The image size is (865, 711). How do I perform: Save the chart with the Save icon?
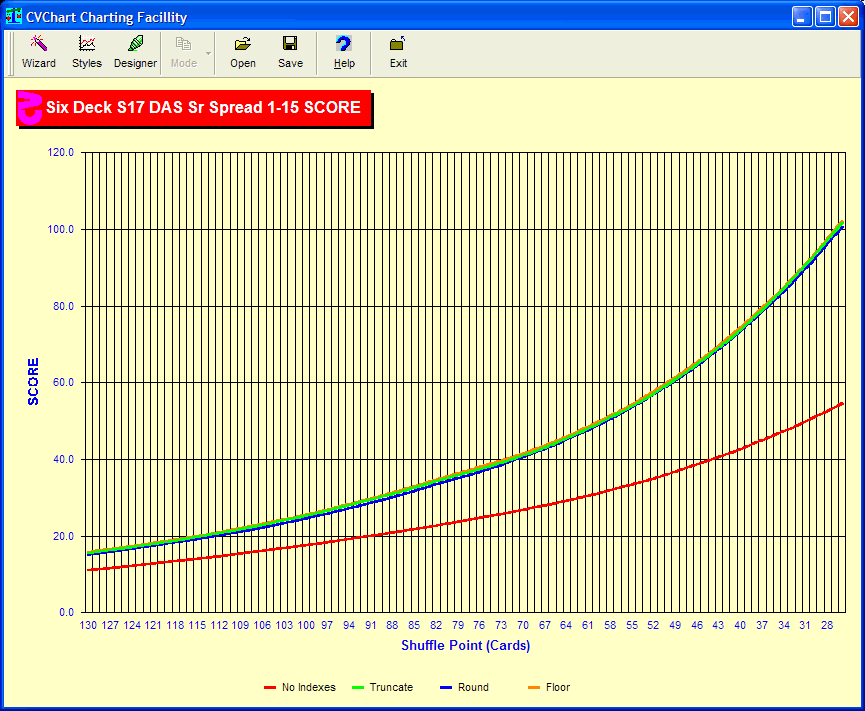tap(290, 52)
